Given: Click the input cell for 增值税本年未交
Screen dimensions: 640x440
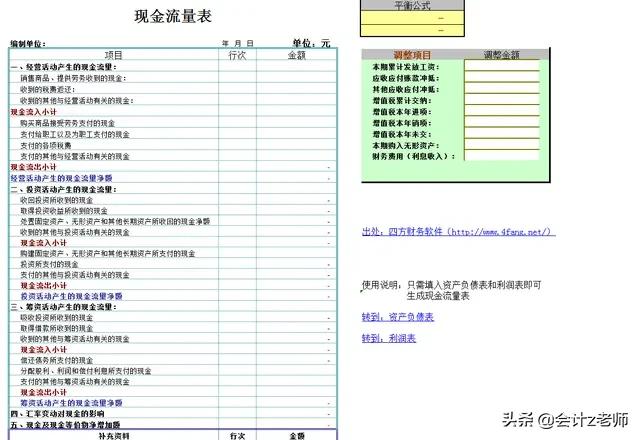Looking at the screenshot, I should tap(502, 133).
